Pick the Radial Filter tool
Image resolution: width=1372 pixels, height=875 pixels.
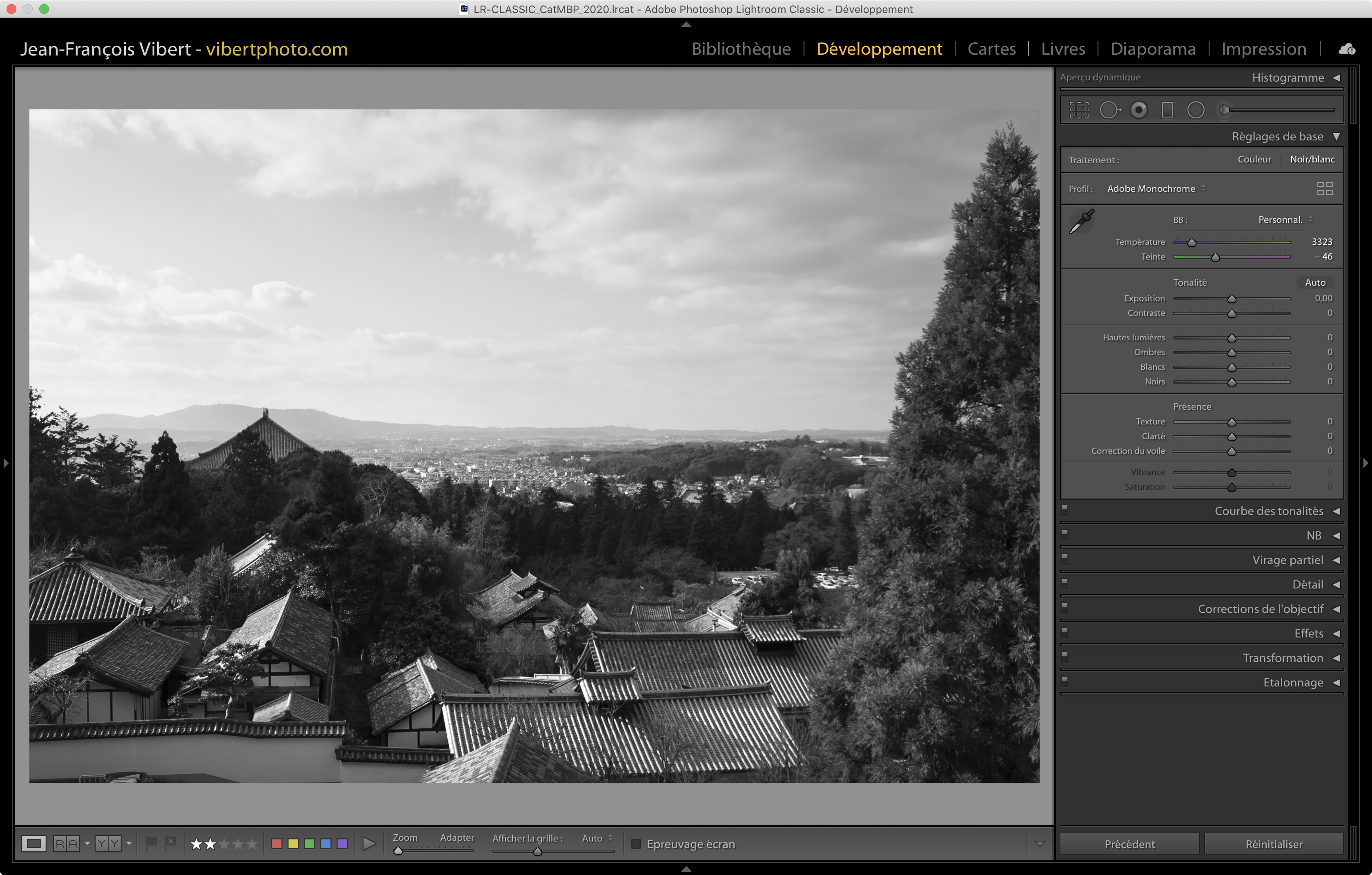pyautogui.click(x=1195, y=110)
